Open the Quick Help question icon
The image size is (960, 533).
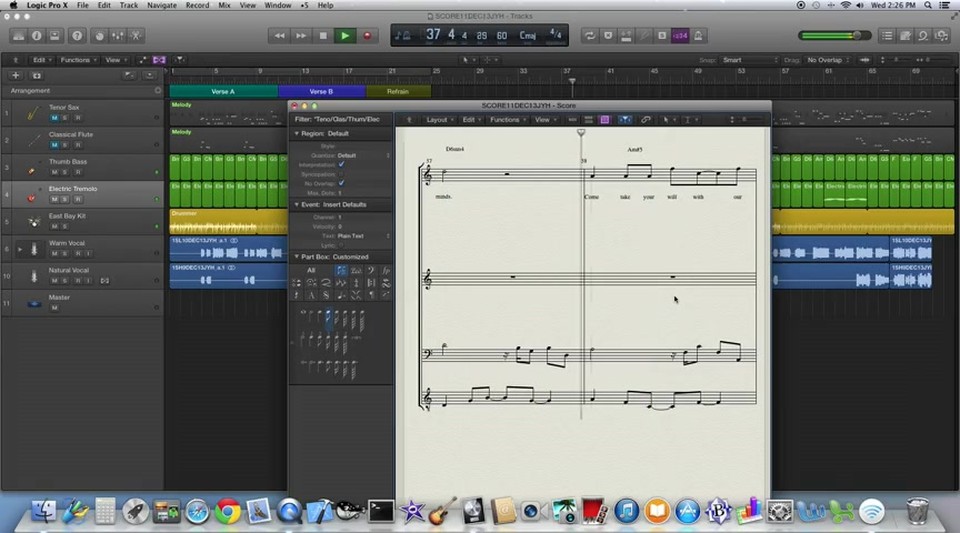[77, 35]
